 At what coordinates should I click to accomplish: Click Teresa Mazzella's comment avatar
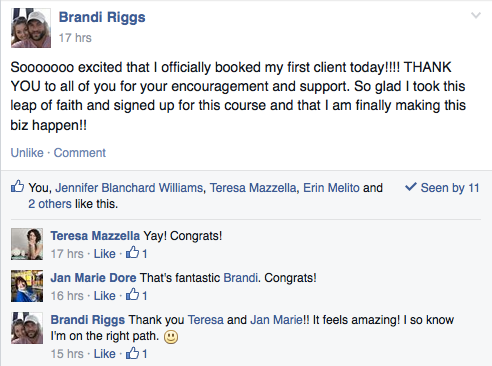[27, 244]
